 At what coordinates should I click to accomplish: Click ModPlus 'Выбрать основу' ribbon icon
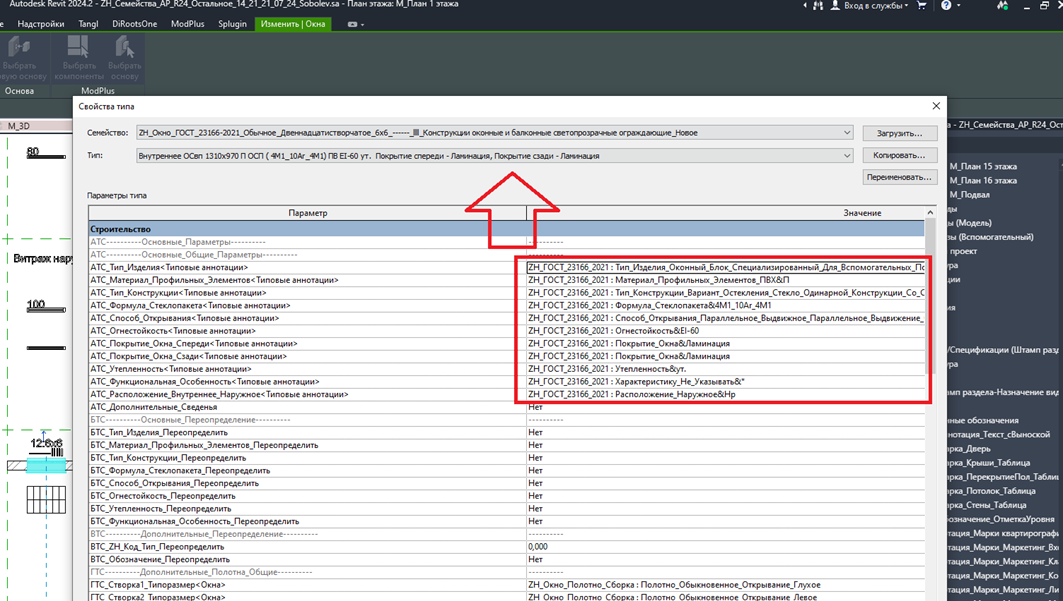tap(124, 47)
